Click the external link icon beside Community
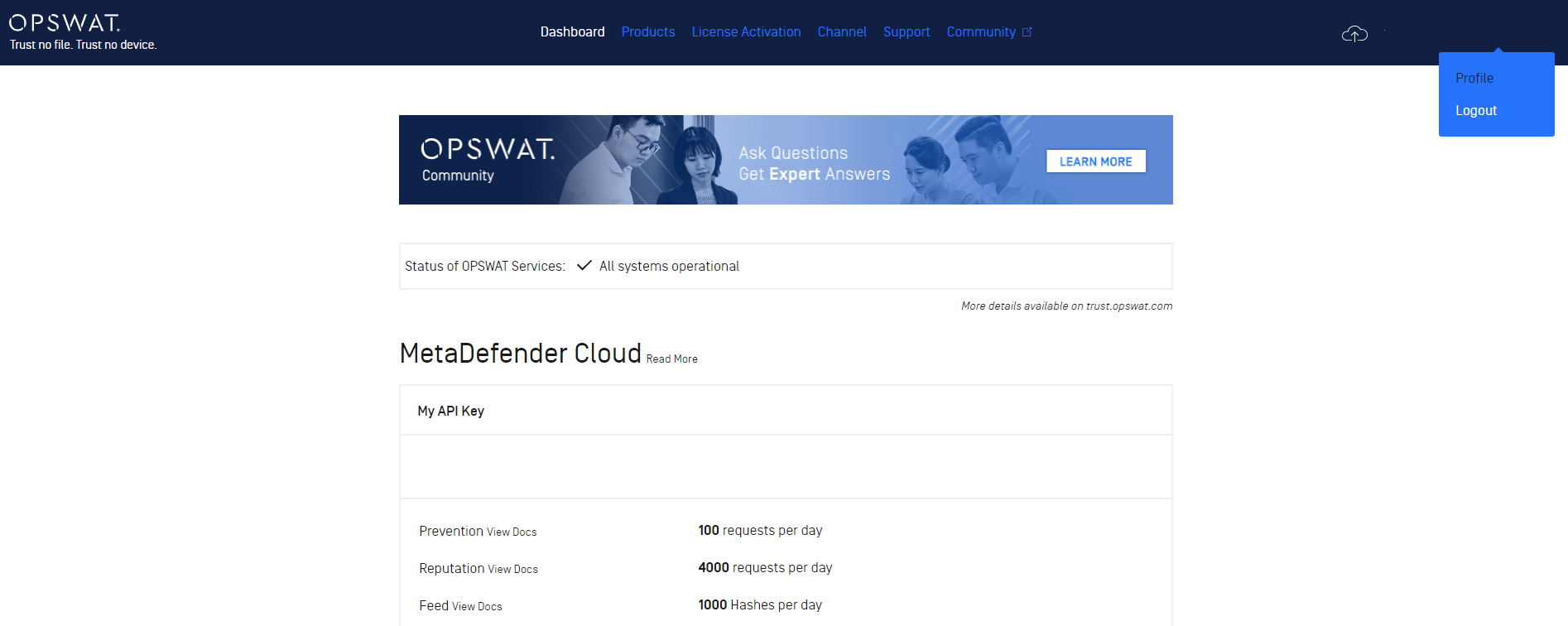This screenshot has height=626, width=1568. [1027, 32]
